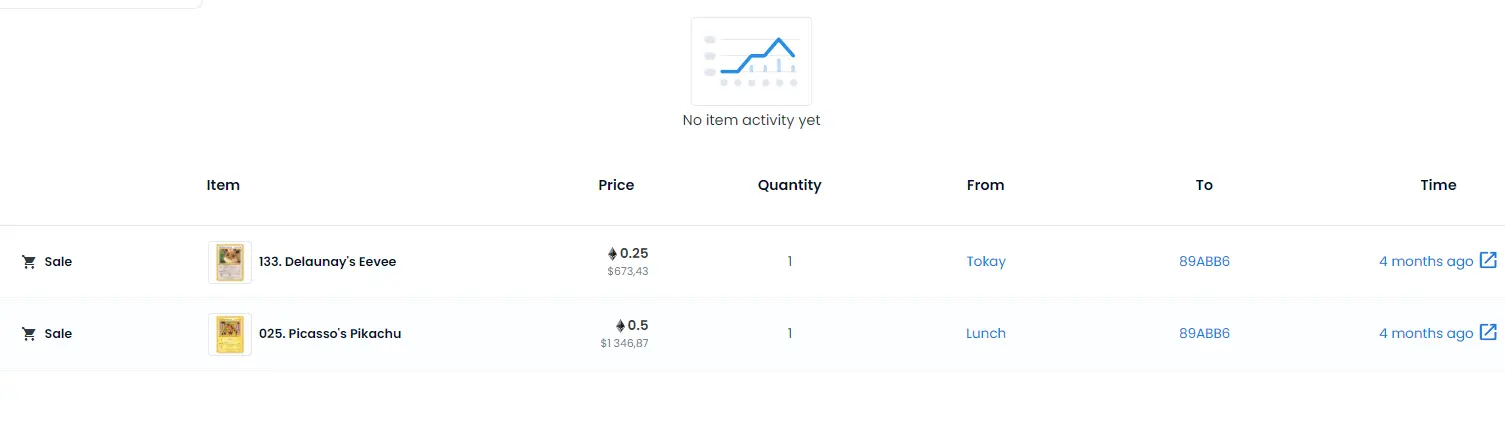1505x446 pixels.
Task: Open '4 months ago' link for Pikachu sale
Action: coord(1426,333)
